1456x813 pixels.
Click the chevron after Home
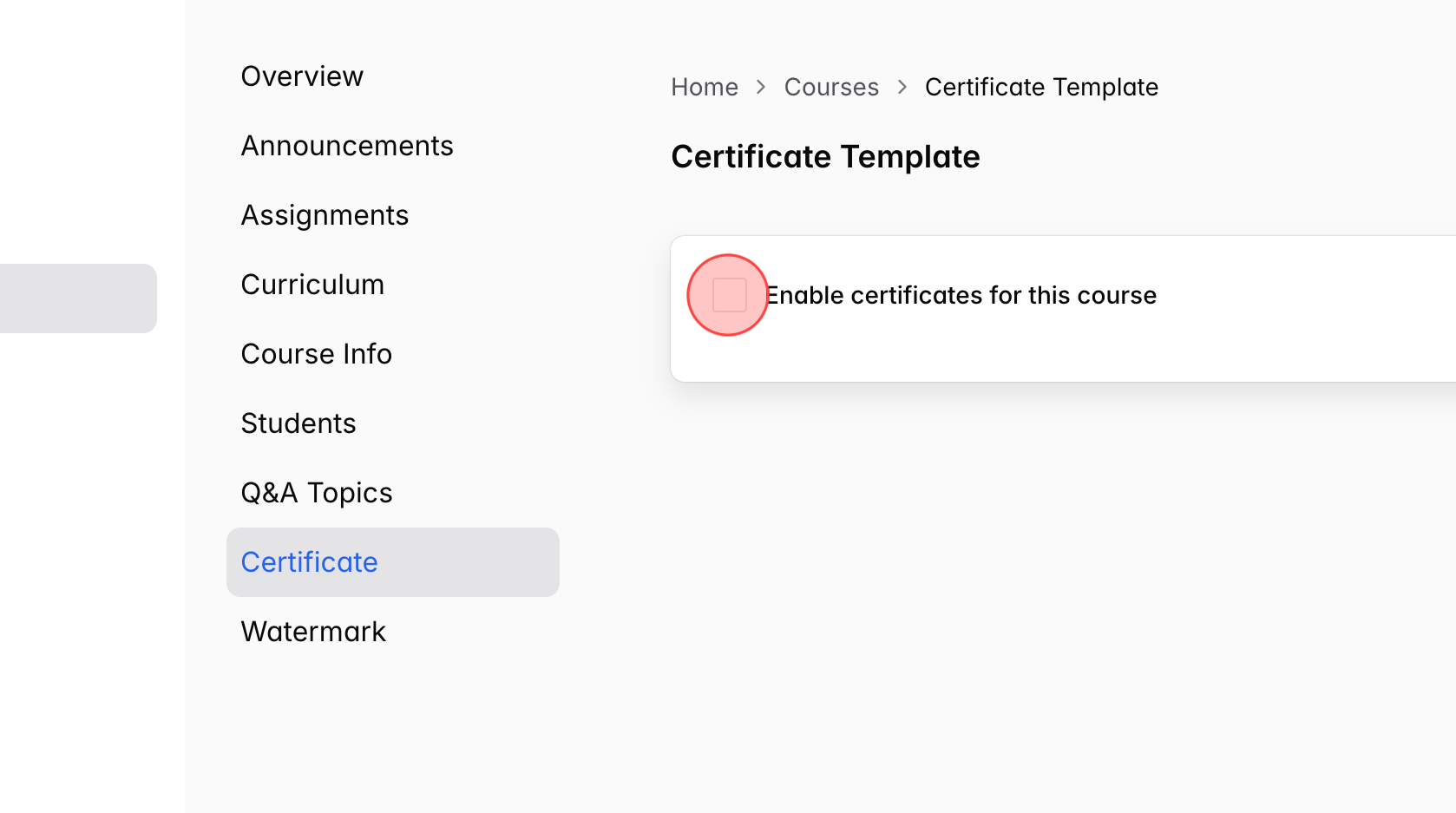click(x=760, y=87)
